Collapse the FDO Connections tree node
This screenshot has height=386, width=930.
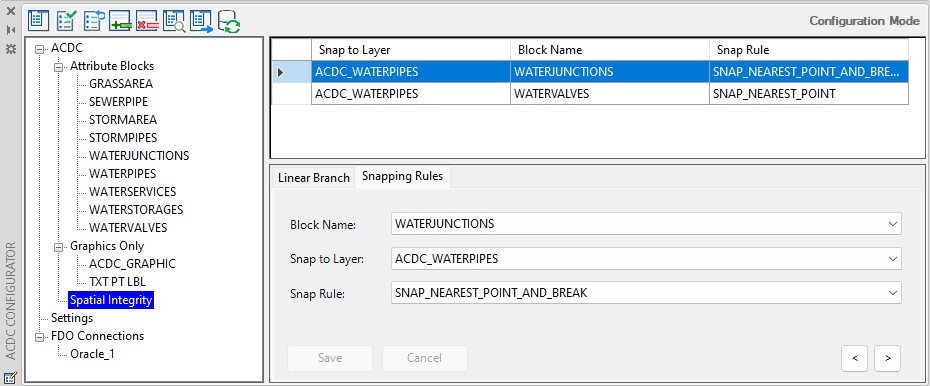pos(40,336)
